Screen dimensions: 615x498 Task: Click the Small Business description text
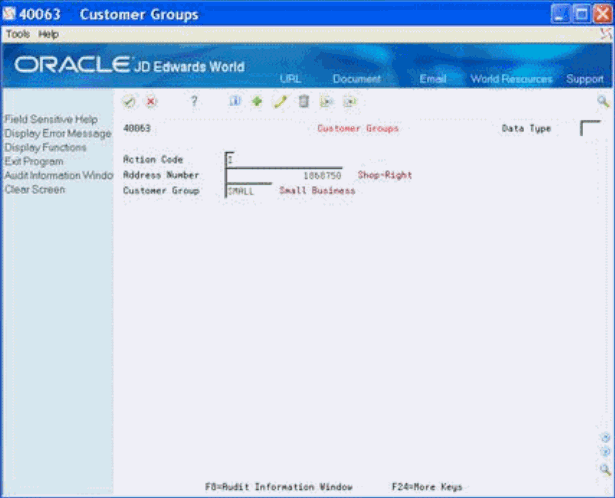point(317,191)
